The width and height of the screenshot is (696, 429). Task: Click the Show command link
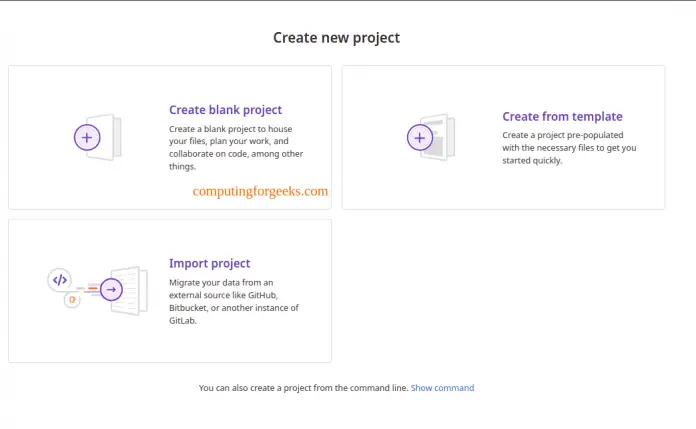pos(442,388)
